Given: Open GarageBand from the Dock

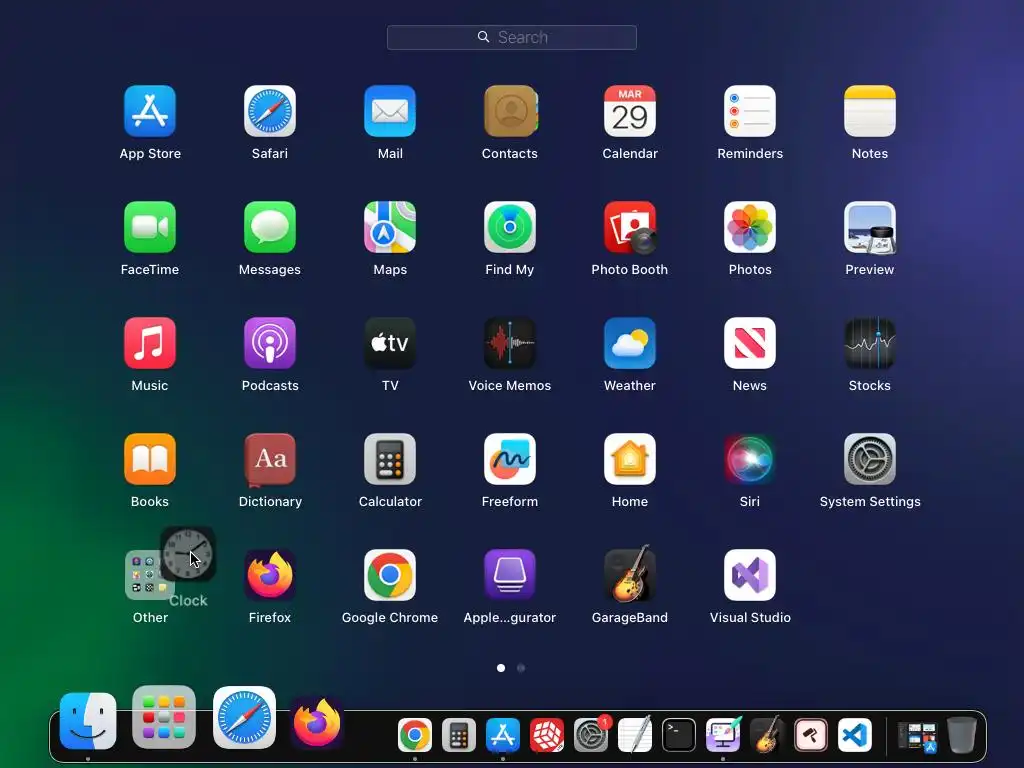Looking at the screenshot, I should [x=767, y=735].
